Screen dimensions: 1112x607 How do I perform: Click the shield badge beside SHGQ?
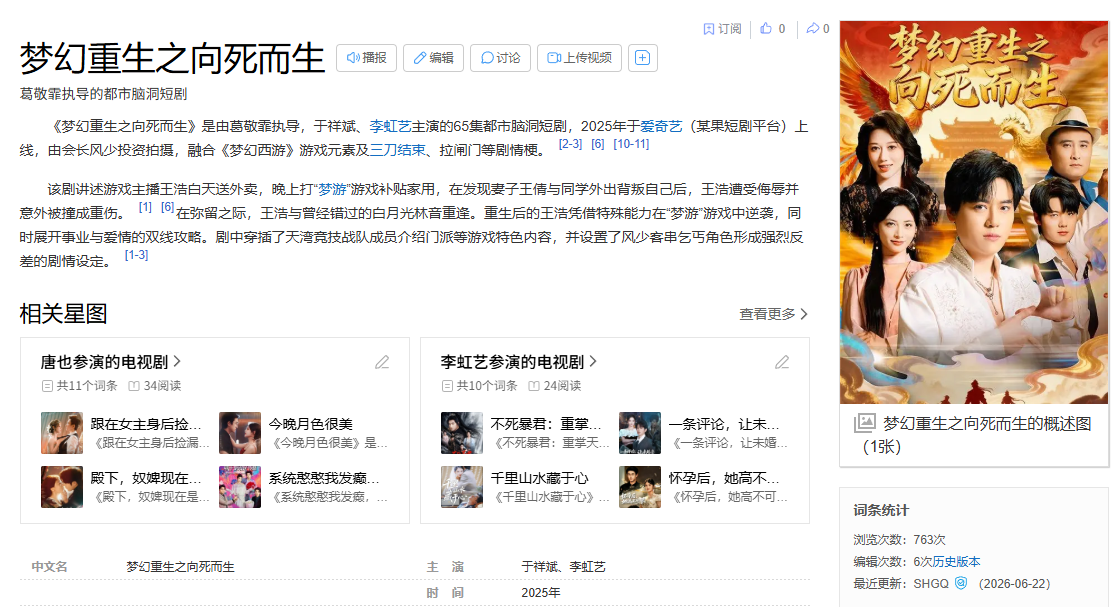(961, 583)
